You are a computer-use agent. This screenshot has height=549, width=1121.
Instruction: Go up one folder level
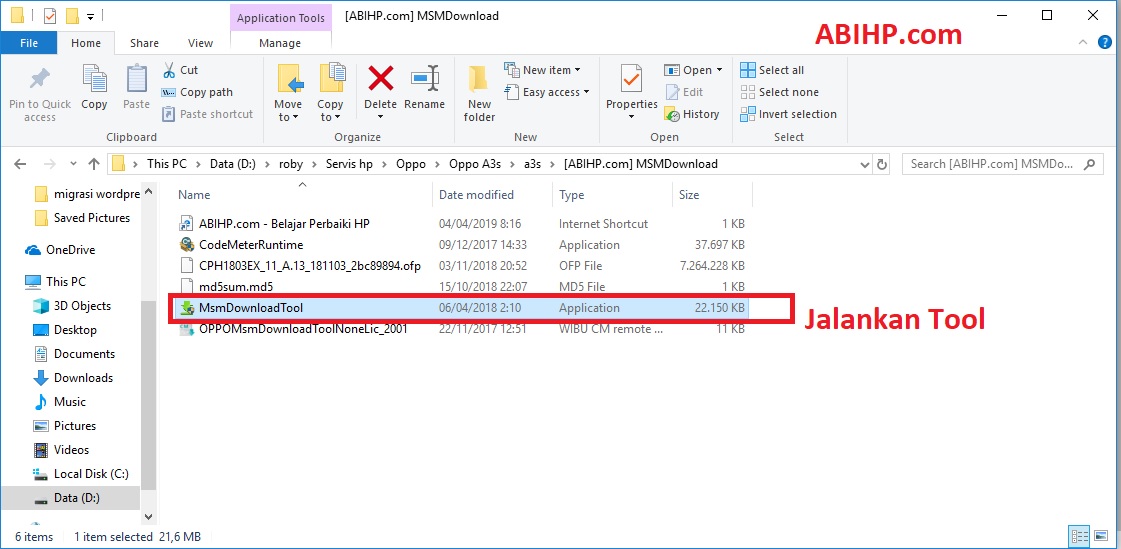[94, 164]
